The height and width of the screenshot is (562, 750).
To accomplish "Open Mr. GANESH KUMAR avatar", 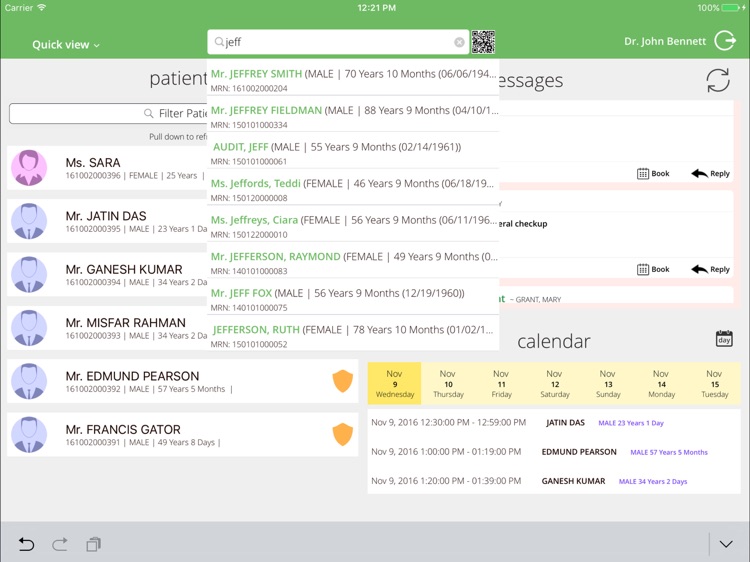I will click(x=29, y=275).
